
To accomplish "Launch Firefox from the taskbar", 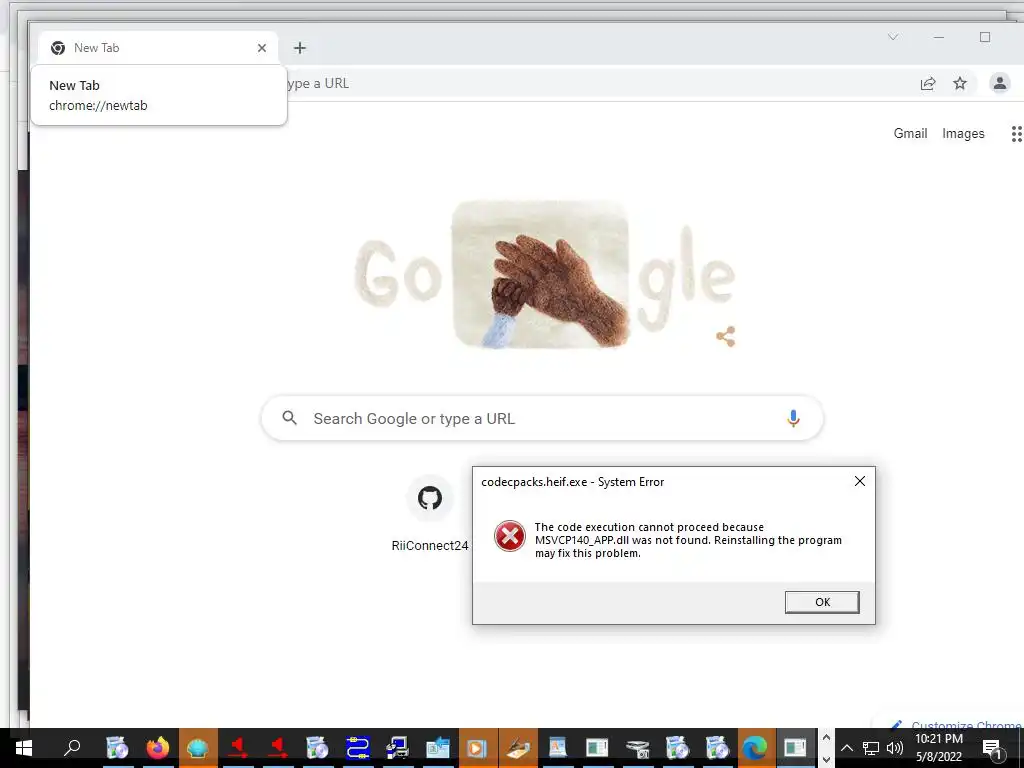I will coord(157,748).
